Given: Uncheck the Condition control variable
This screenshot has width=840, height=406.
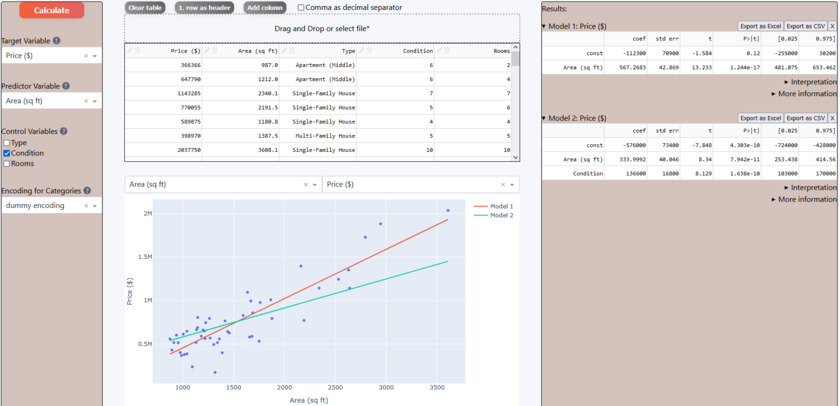Looking at the screenshot, I should pyautogui.click(x=7, y=153).
